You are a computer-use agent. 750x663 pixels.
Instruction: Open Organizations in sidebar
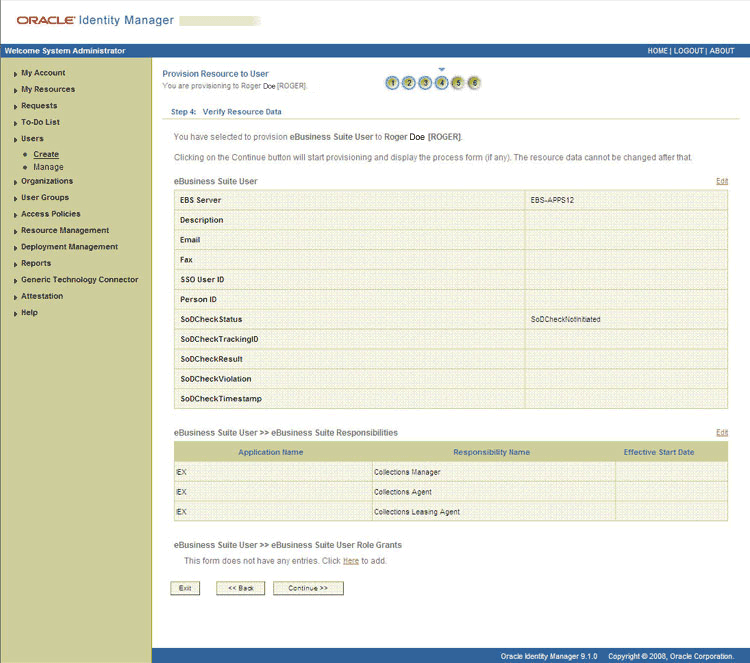47,181
